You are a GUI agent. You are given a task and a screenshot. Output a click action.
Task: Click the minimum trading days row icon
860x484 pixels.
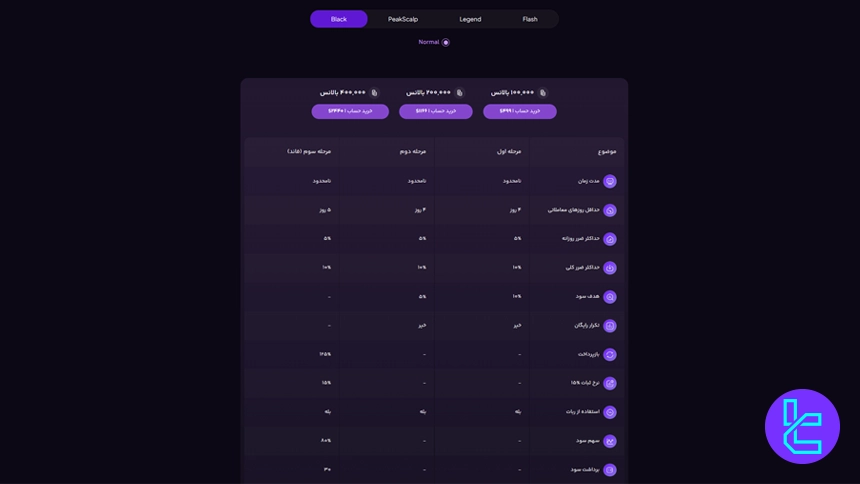click(610, 210)
